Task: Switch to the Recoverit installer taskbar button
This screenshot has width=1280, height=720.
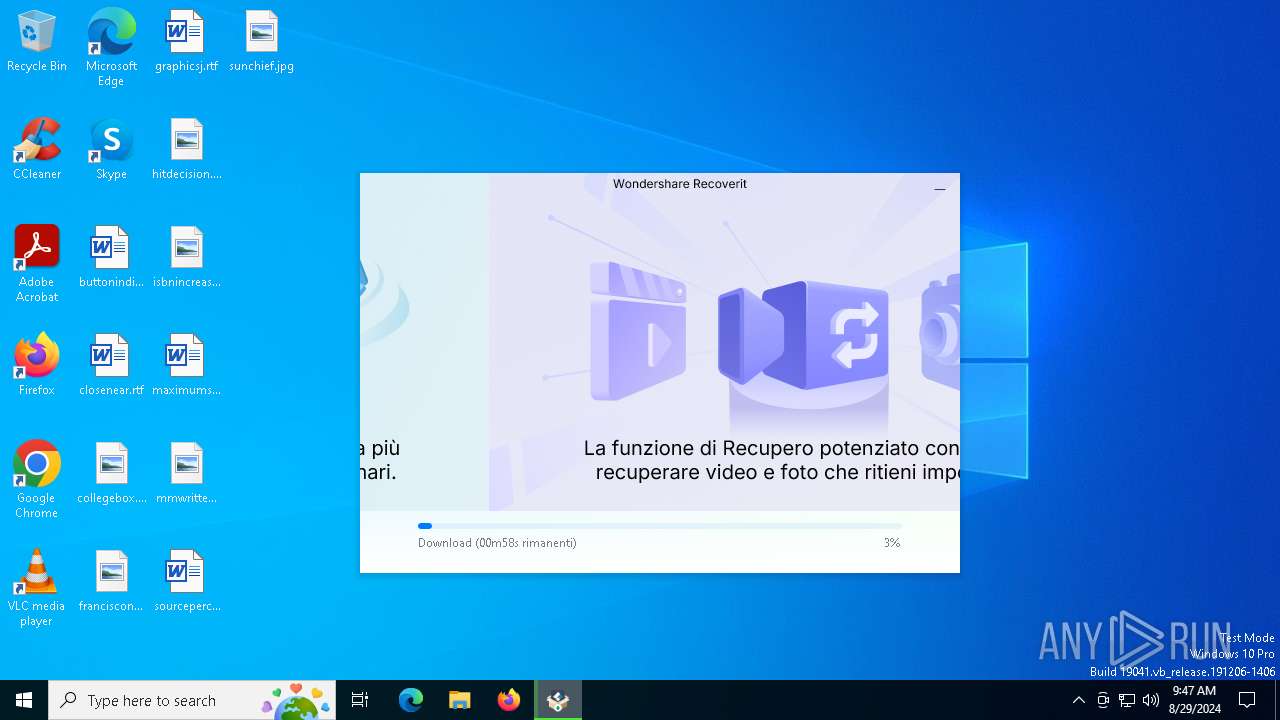Action: (x=558, y=700)
